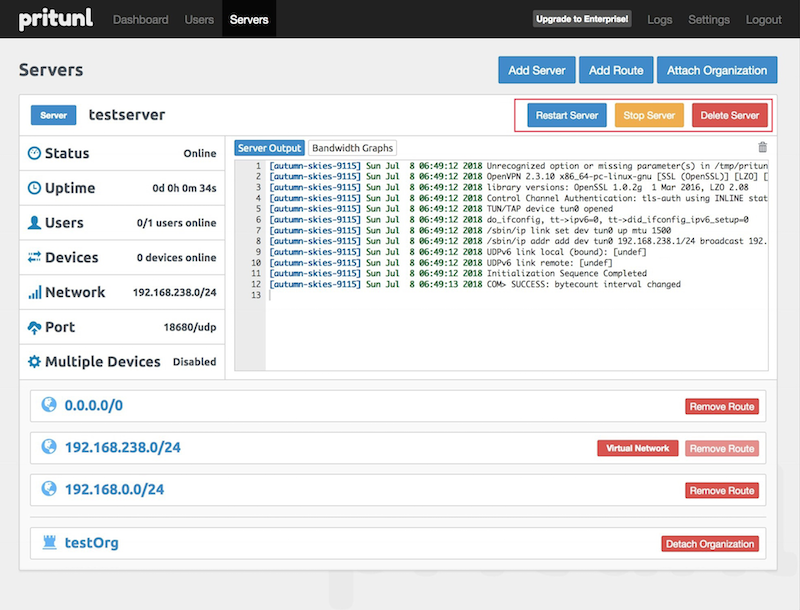The height and width of the screenshot is (610, 800).
Task: Click the Attach Organization button
Action: [717, 70]
